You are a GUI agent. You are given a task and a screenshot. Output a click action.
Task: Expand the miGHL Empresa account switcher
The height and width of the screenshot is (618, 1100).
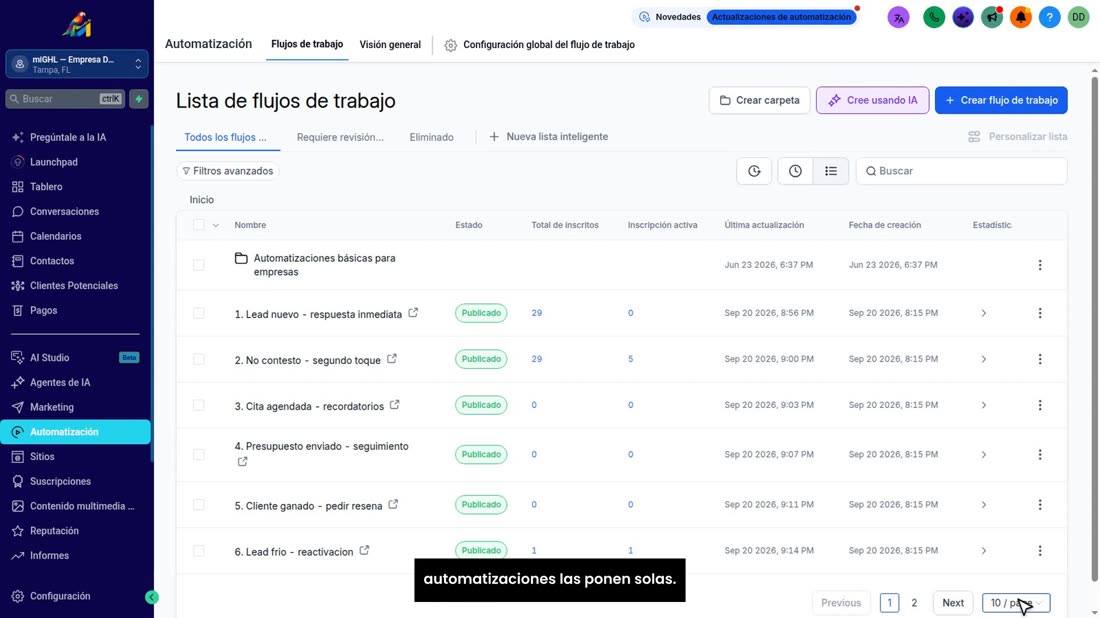coord(77,64)
